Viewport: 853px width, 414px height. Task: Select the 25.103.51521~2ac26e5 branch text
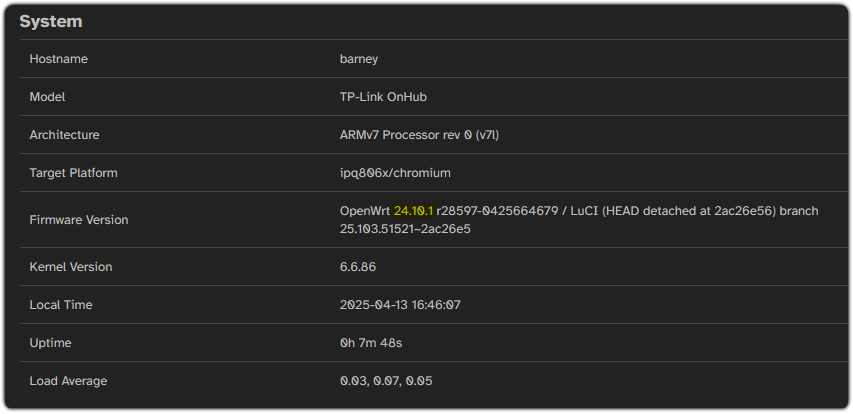pyautogui.click(x=405, y=229)
